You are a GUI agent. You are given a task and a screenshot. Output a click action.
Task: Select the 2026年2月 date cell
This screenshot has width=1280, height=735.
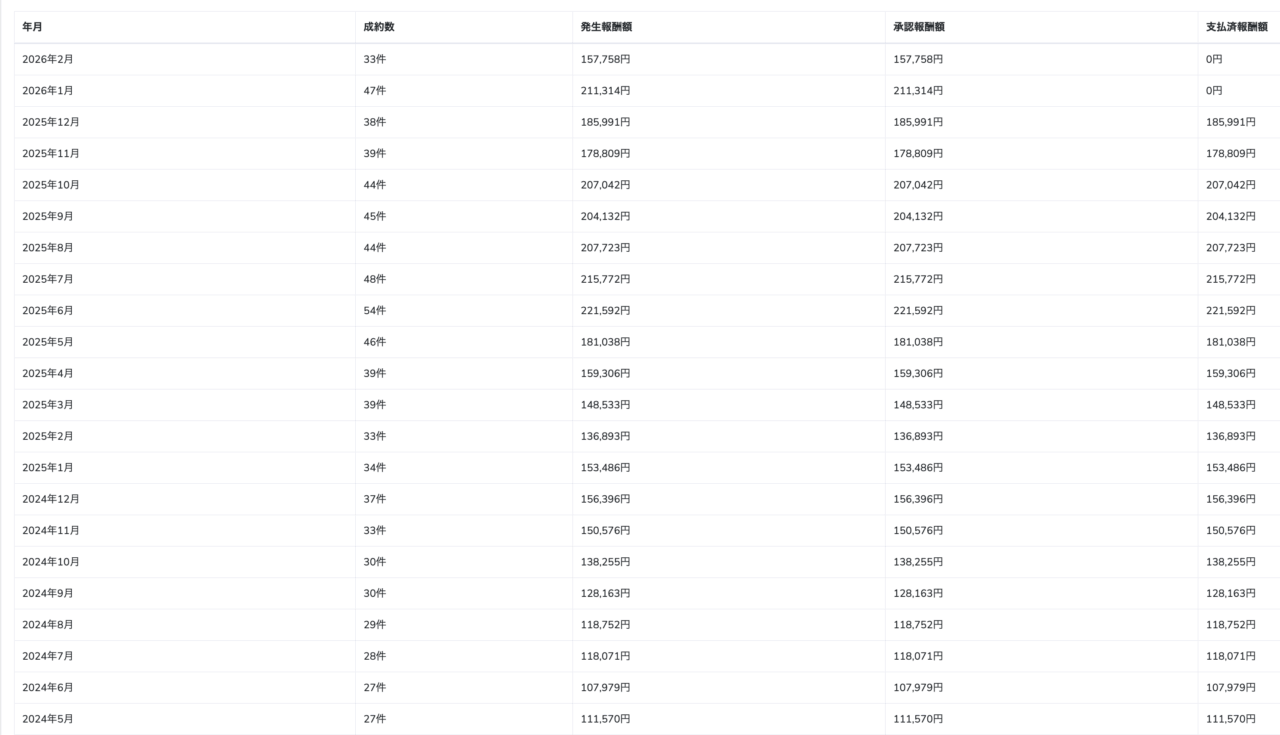(x=48, y=59)
